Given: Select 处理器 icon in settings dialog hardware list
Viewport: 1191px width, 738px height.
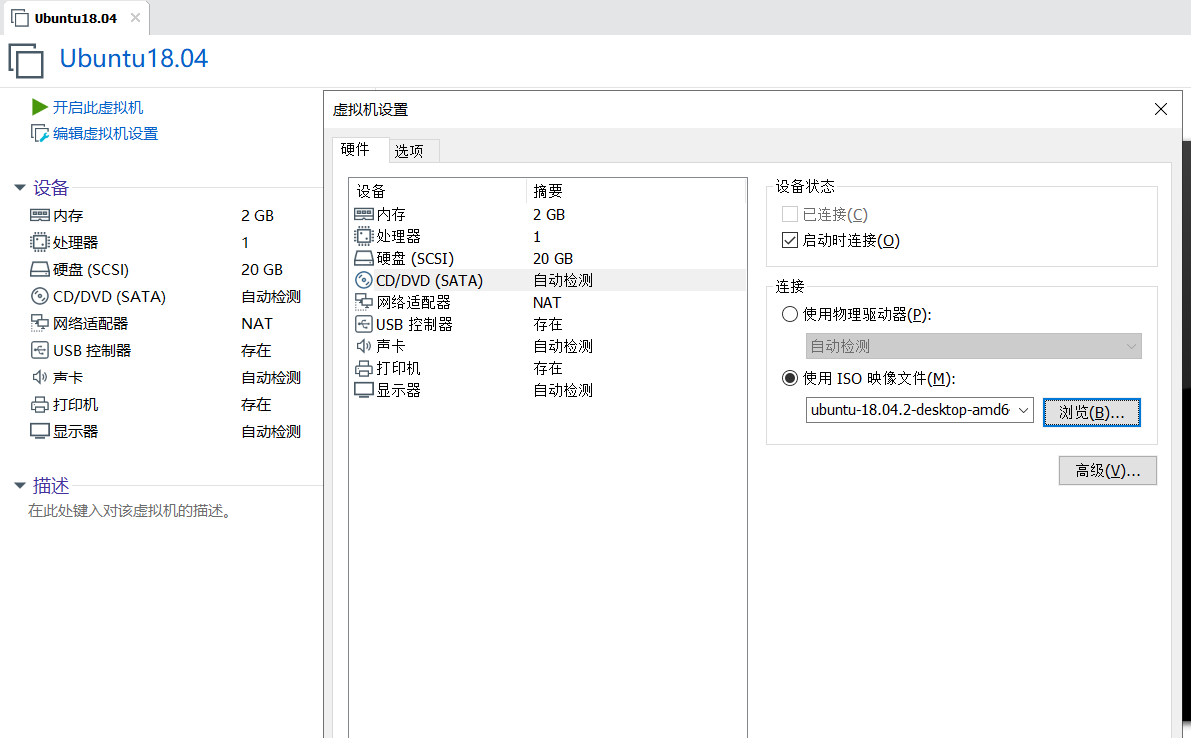Looking at the screenshot, I should (x=364, y=236).
